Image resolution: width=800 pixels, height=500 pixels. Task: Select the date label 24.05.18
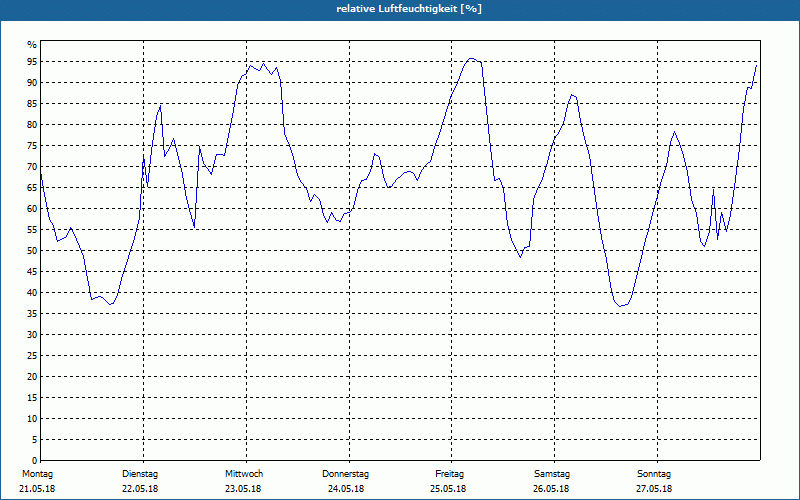[x=346, y=489]
